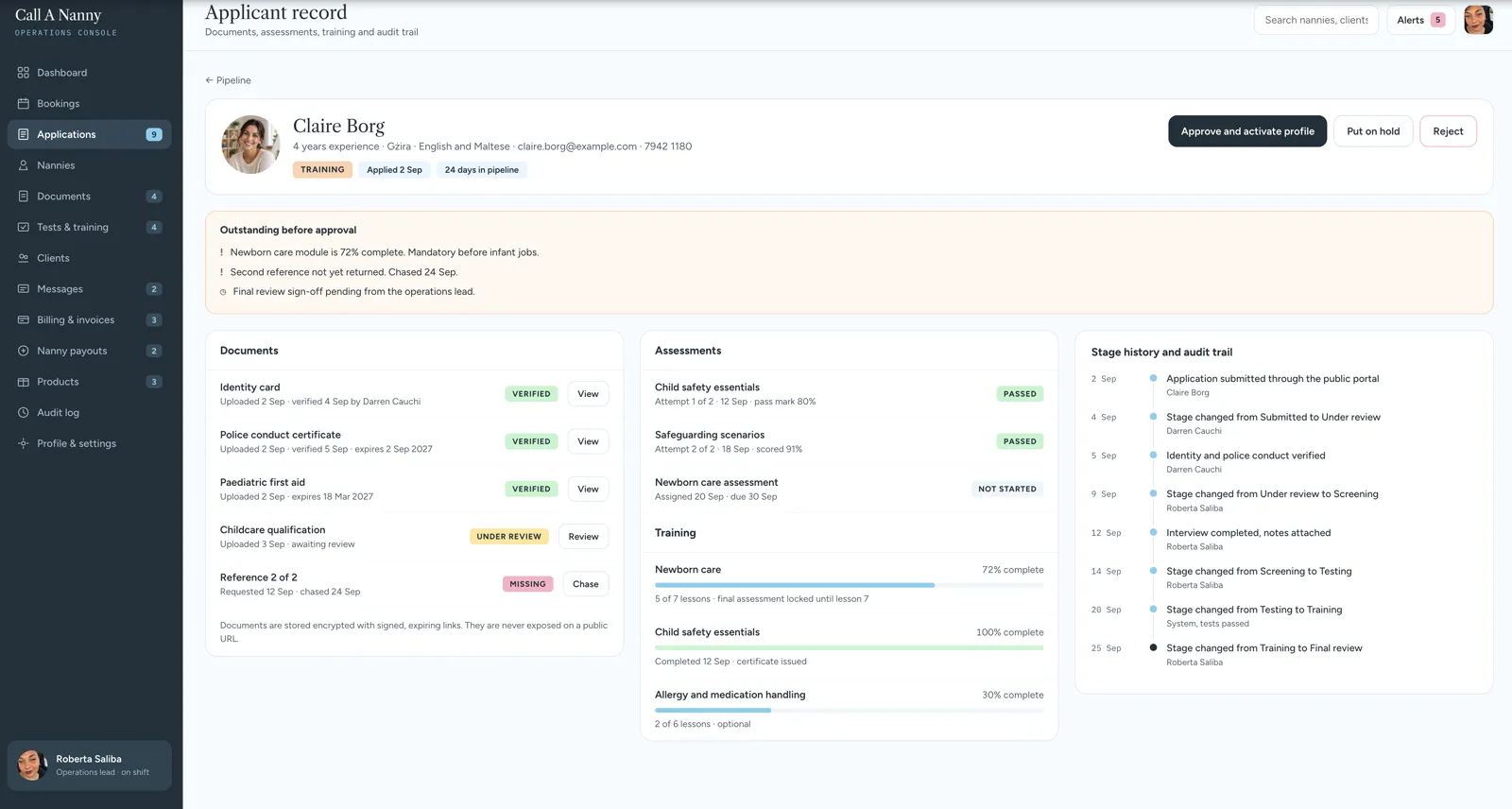Go back to Pipeline
1512x809 pixels.
[229, 80]
